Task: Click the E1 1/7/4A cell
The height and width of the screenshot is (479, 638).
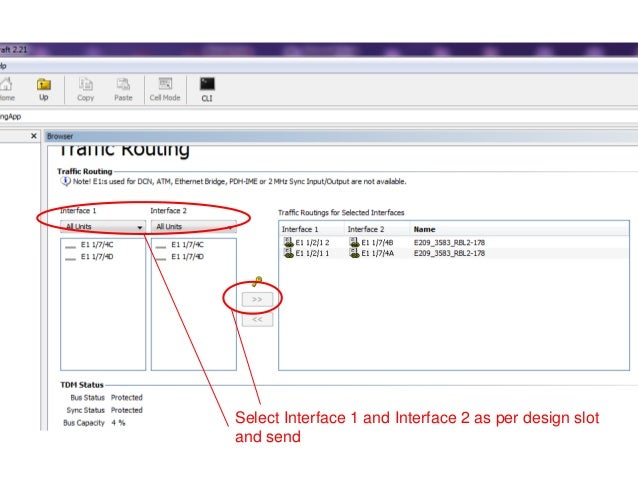Action: coord(377,253)
